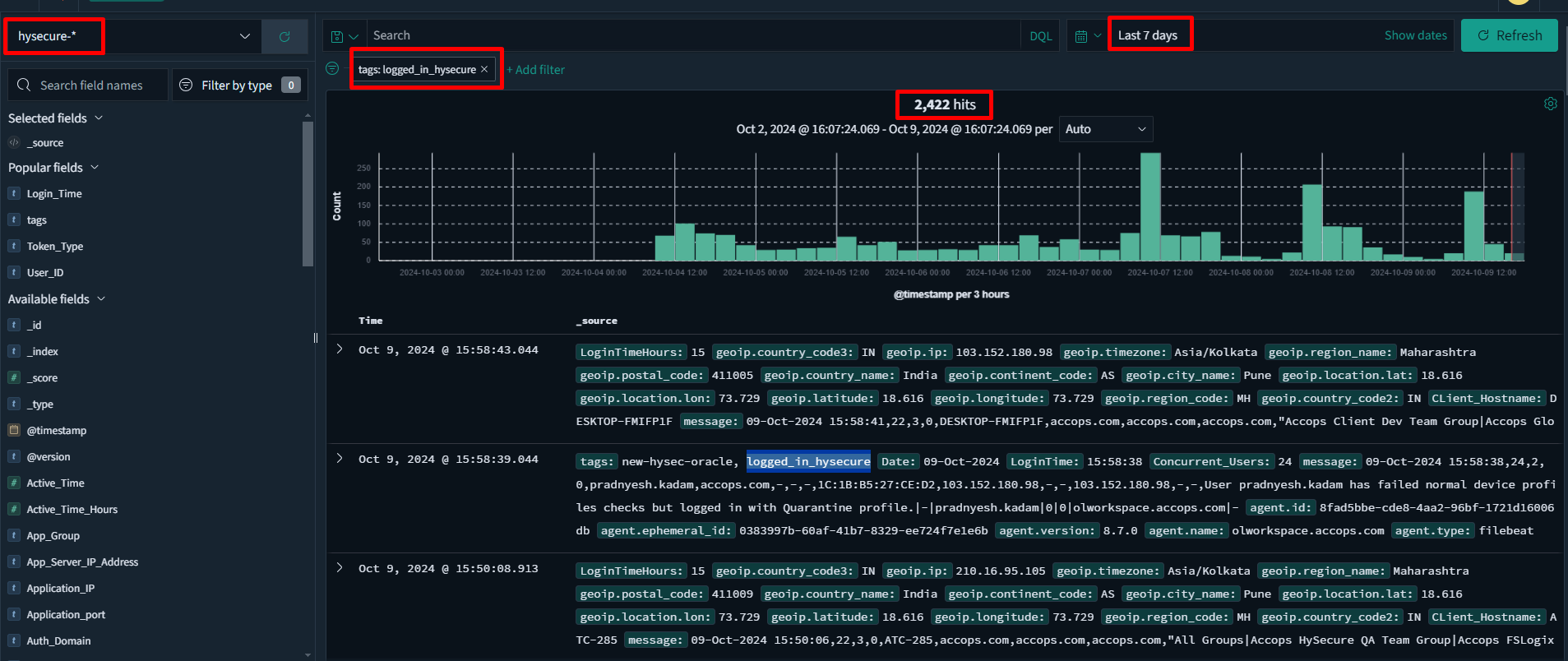
Task: Expand the 15:58:43.044 log row
Action: 340,349
